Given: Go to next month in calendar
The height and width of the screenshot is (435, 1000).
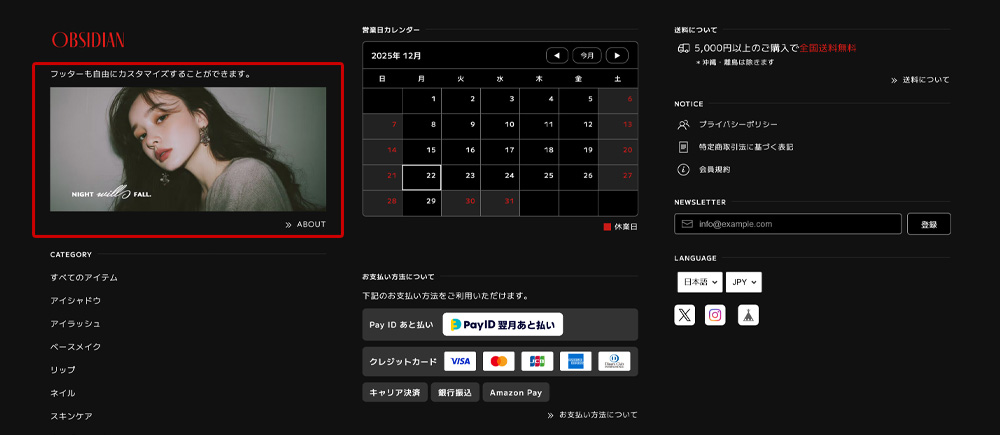Looking at the screenshot, I should pos(618,55).
